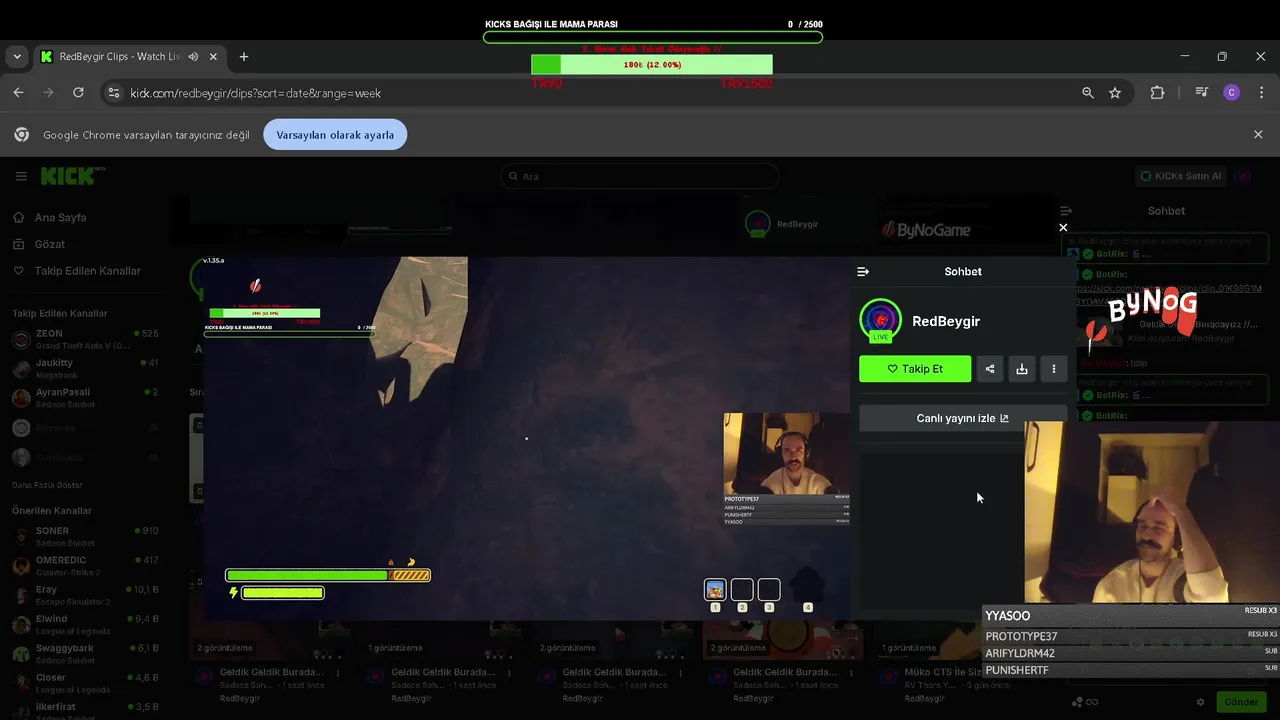Image resolution: width=1280 pixels, height=720 pixels.
Task: Open chat settings gear icon
Action: tap(1201, 702)
